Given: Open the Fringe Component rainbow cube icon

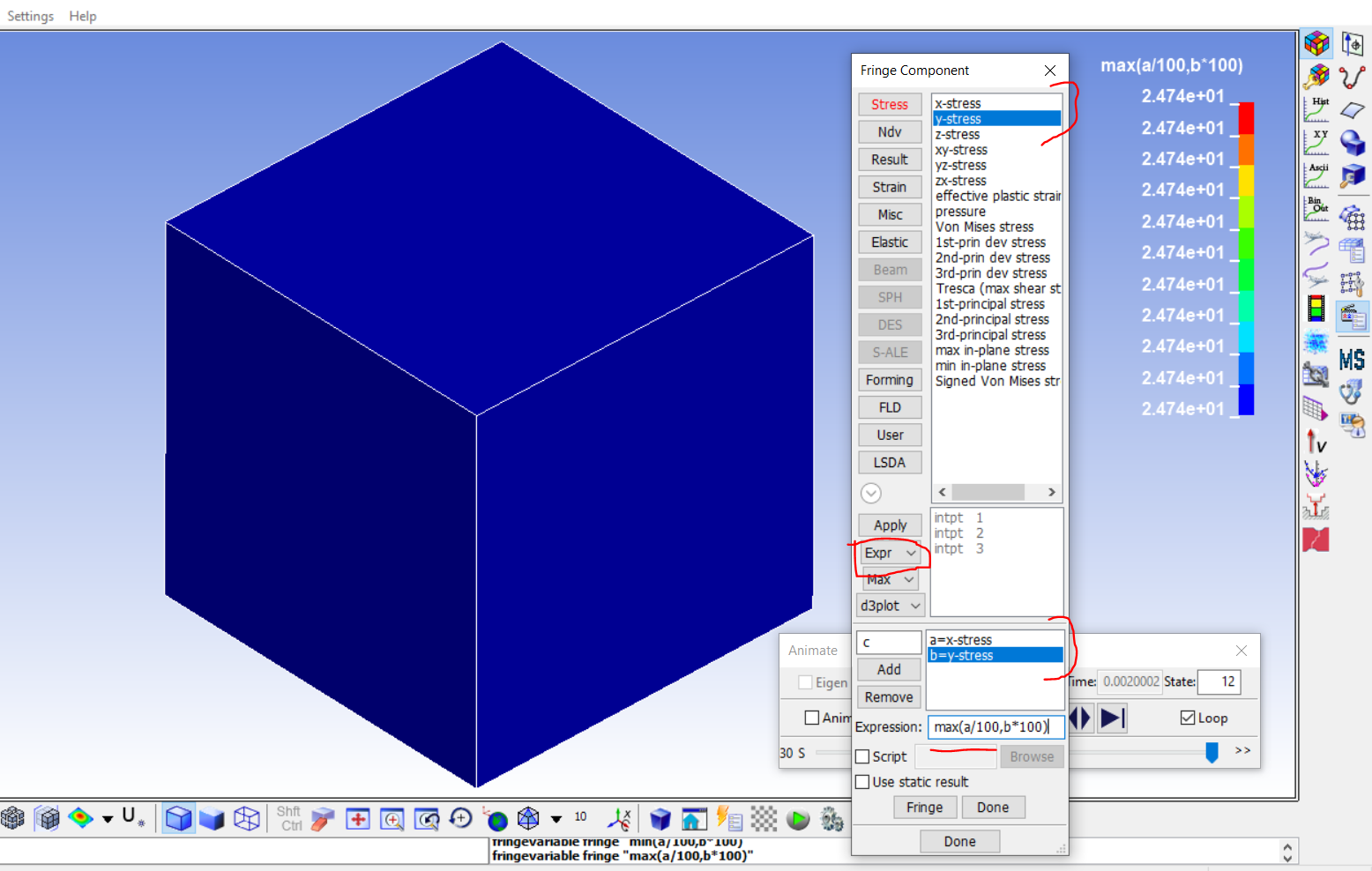Looking at the screenshot, I should (1316, 42).
